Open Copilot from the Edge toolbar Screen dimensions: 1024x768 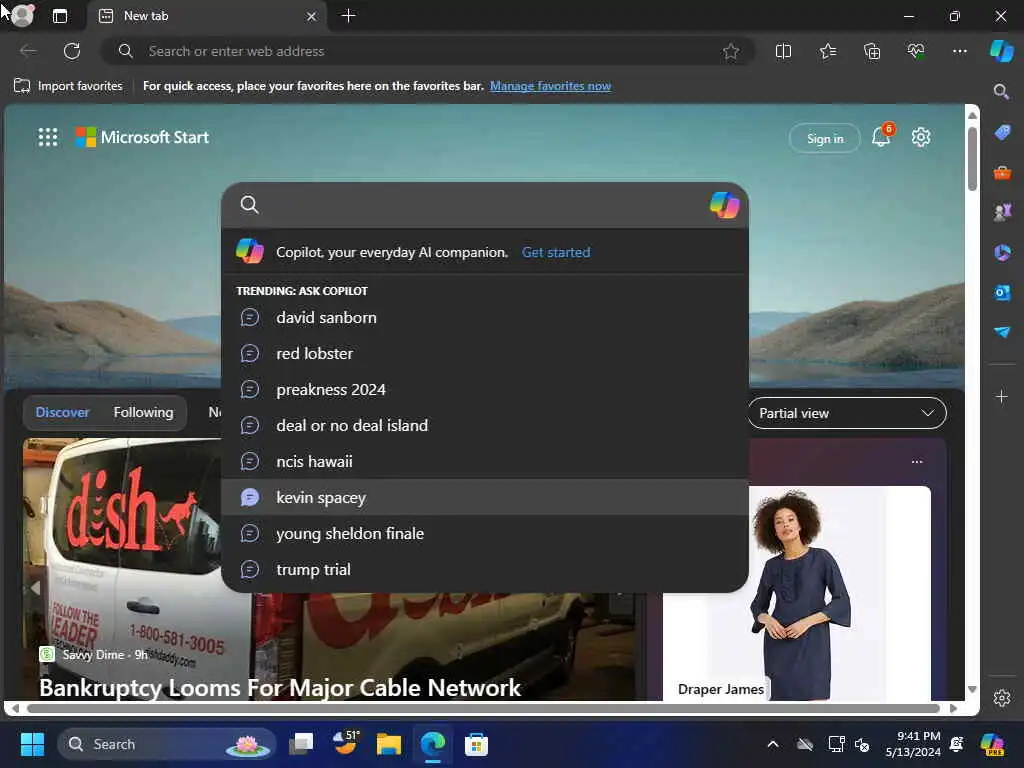(x=1001, y=51)
